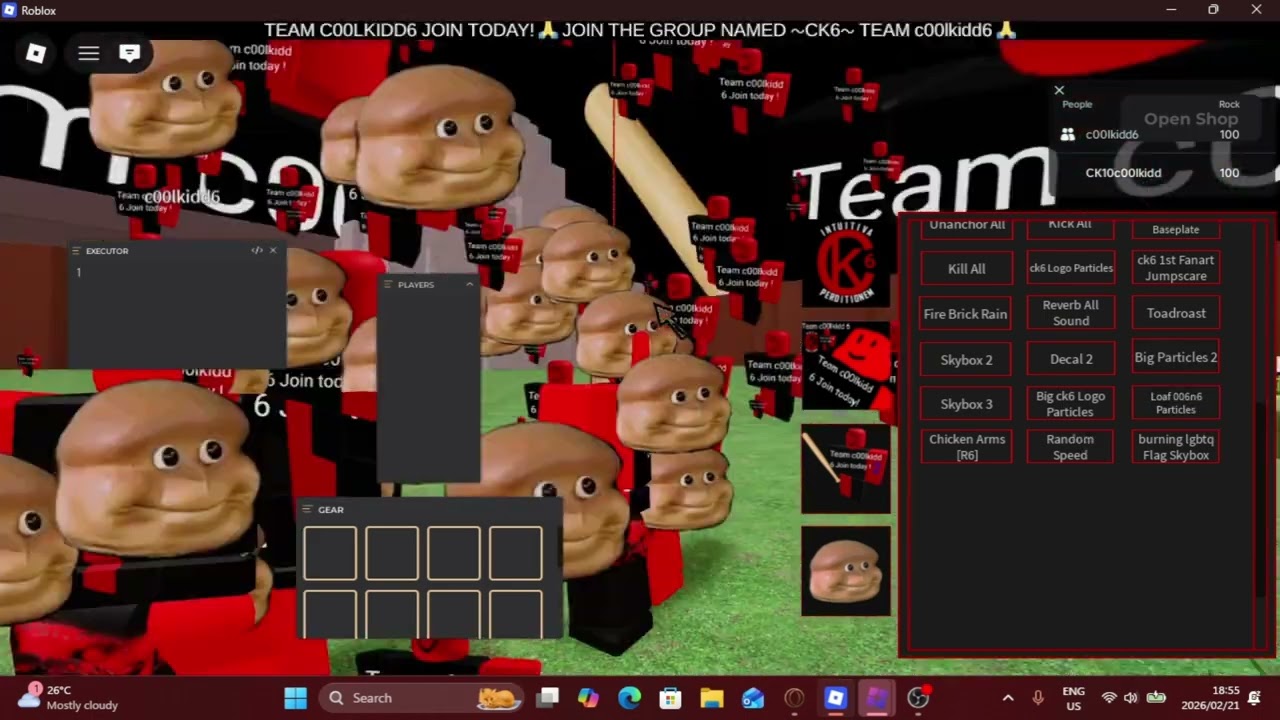Toggle the chat bubble icon
1280x720 pixels.
tap(129, 53)
